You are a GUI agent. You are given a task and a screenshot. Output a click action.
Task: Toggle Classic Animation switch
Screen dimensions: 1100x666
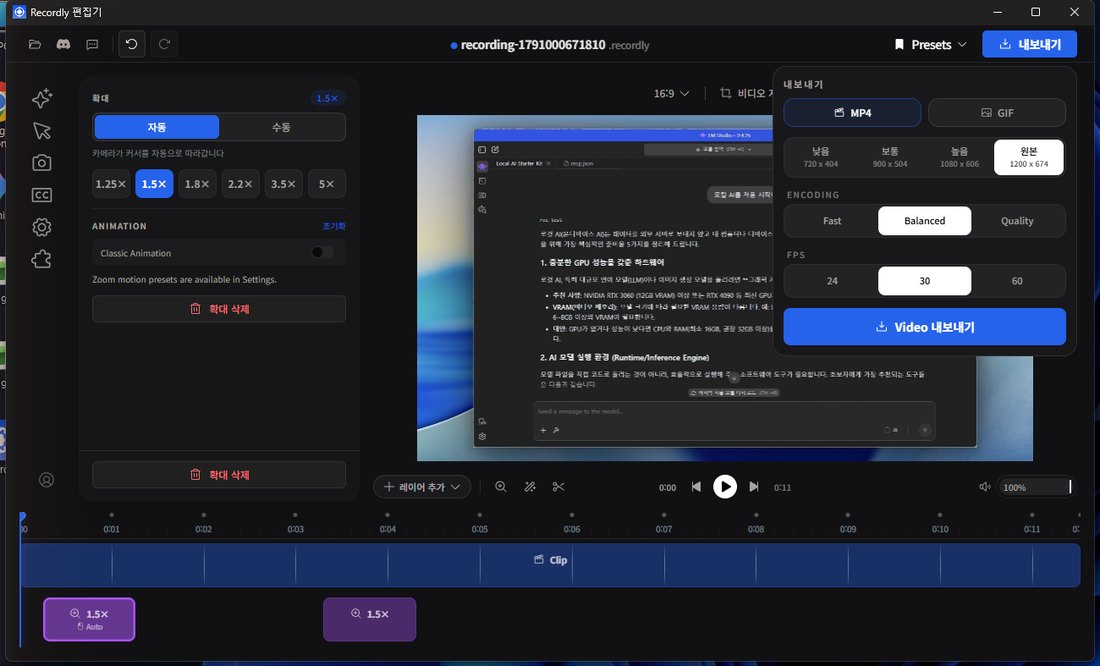pyautogui.click(x=322, y=253)
